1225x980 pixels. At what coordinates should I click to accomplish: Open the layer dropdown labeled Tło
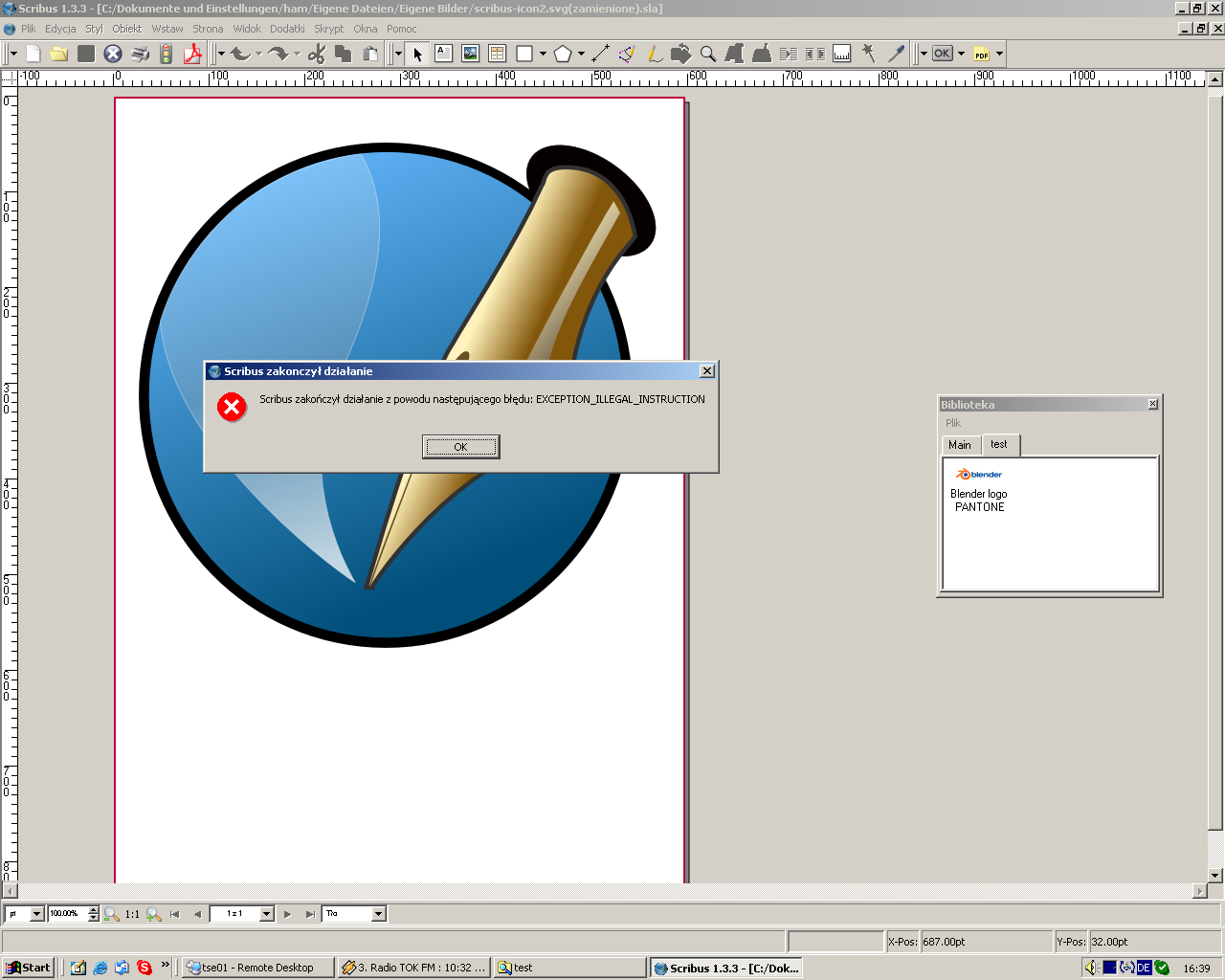(x=378, y=914)
